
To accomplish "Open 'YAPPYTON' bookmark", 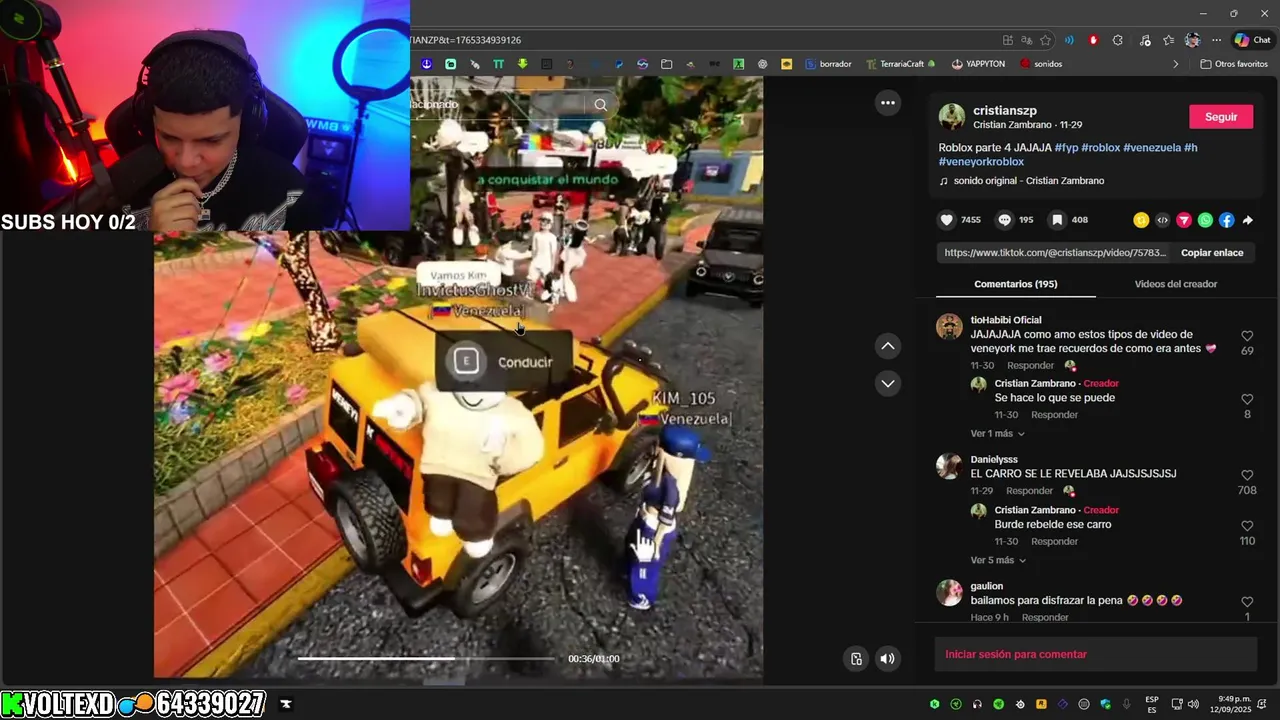I will click(x=978, y=64).
